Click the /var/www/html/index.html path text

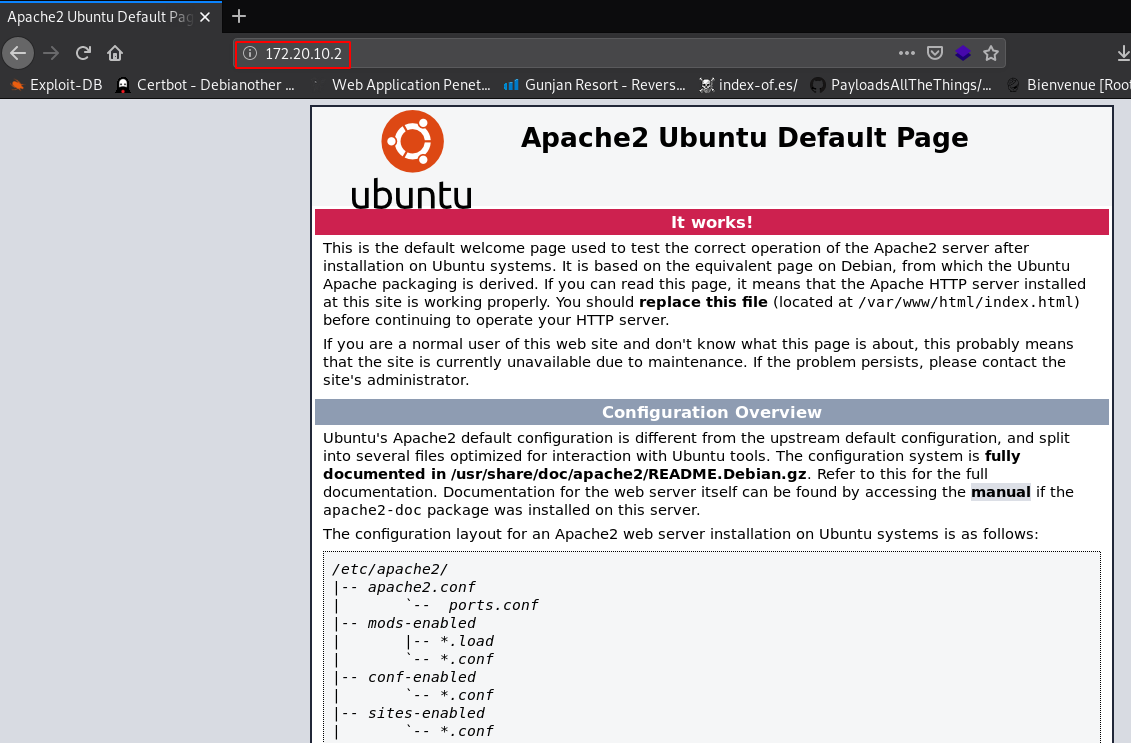coord(966,302)
